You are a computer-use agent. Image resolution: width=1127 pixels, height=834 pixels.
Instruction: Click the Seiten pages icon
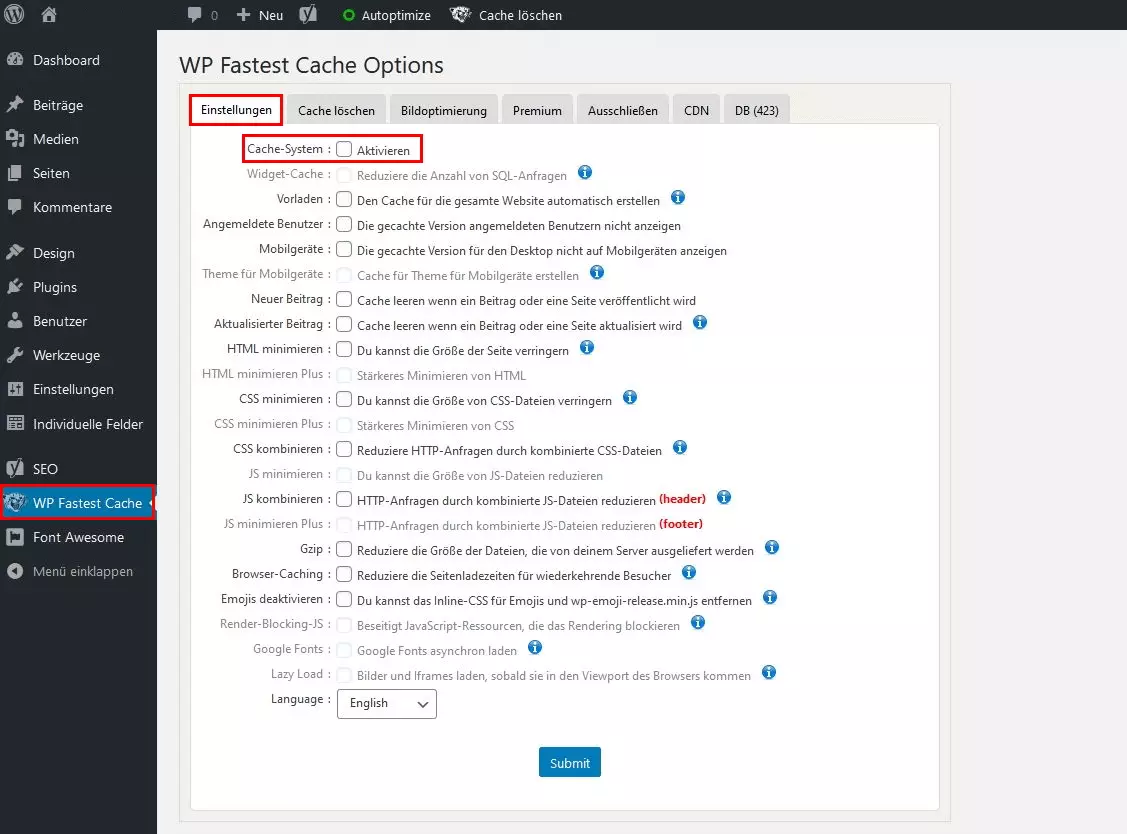point(15,173)
